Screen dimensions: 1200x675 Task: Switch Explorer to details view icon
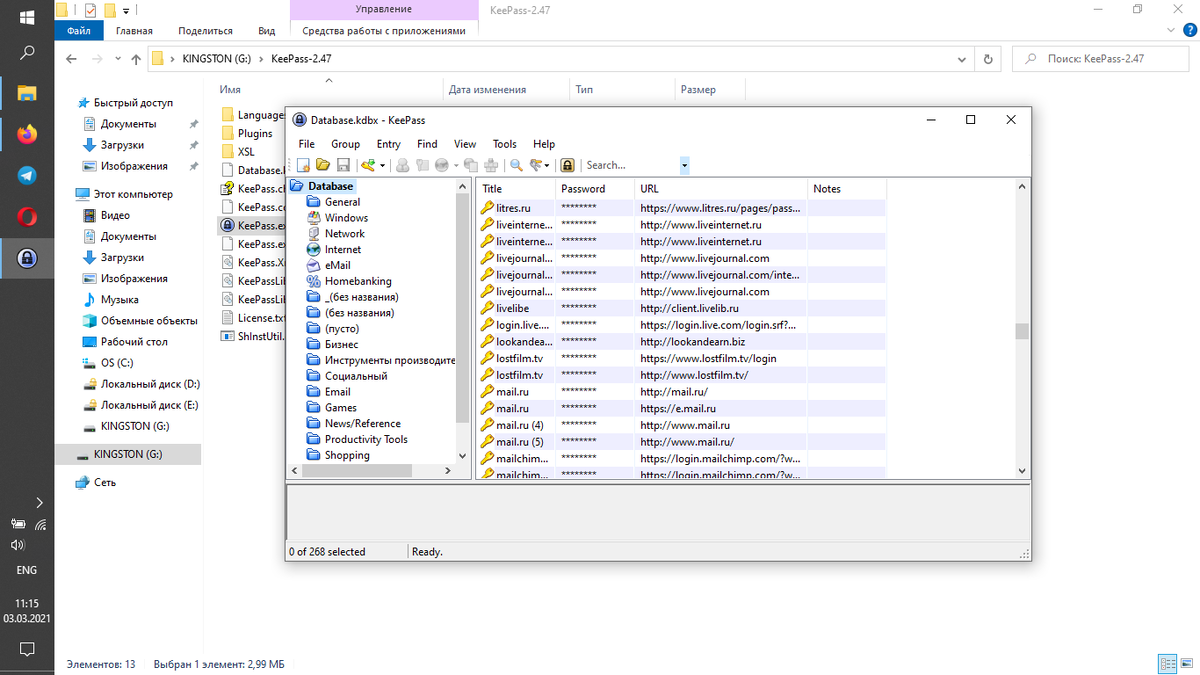[x=1167, y=664]
